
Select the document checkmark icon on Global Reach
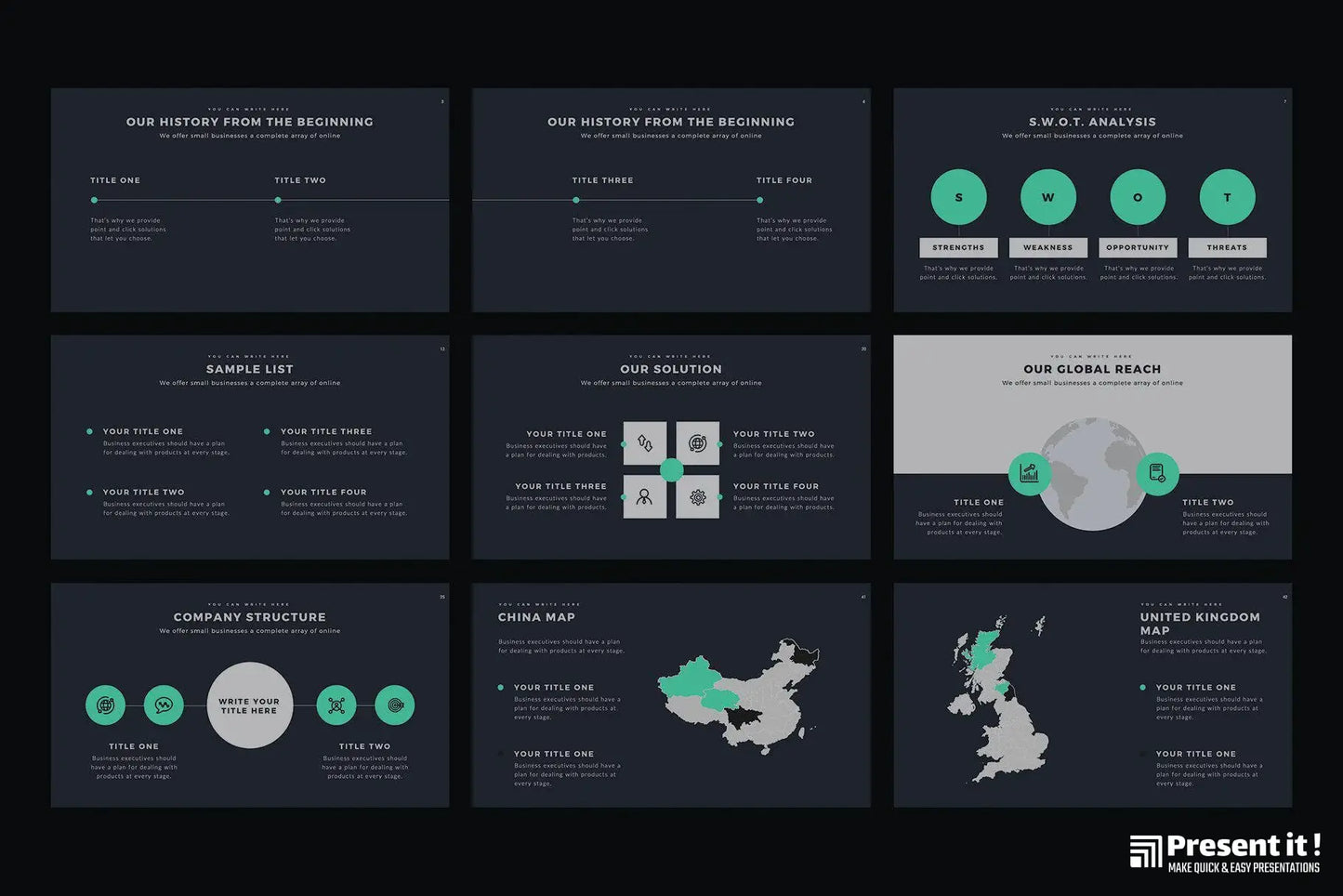[1157, 473]
